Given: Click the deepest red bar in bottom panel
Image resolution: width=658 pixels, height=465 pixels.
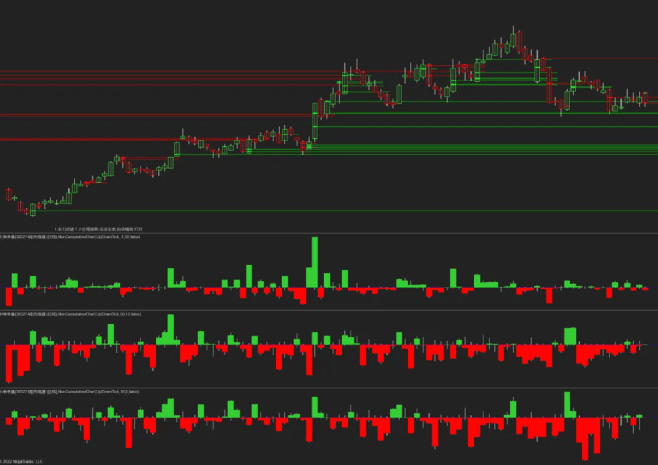Looking at the screenshot, I should click(x=585, y=439).
